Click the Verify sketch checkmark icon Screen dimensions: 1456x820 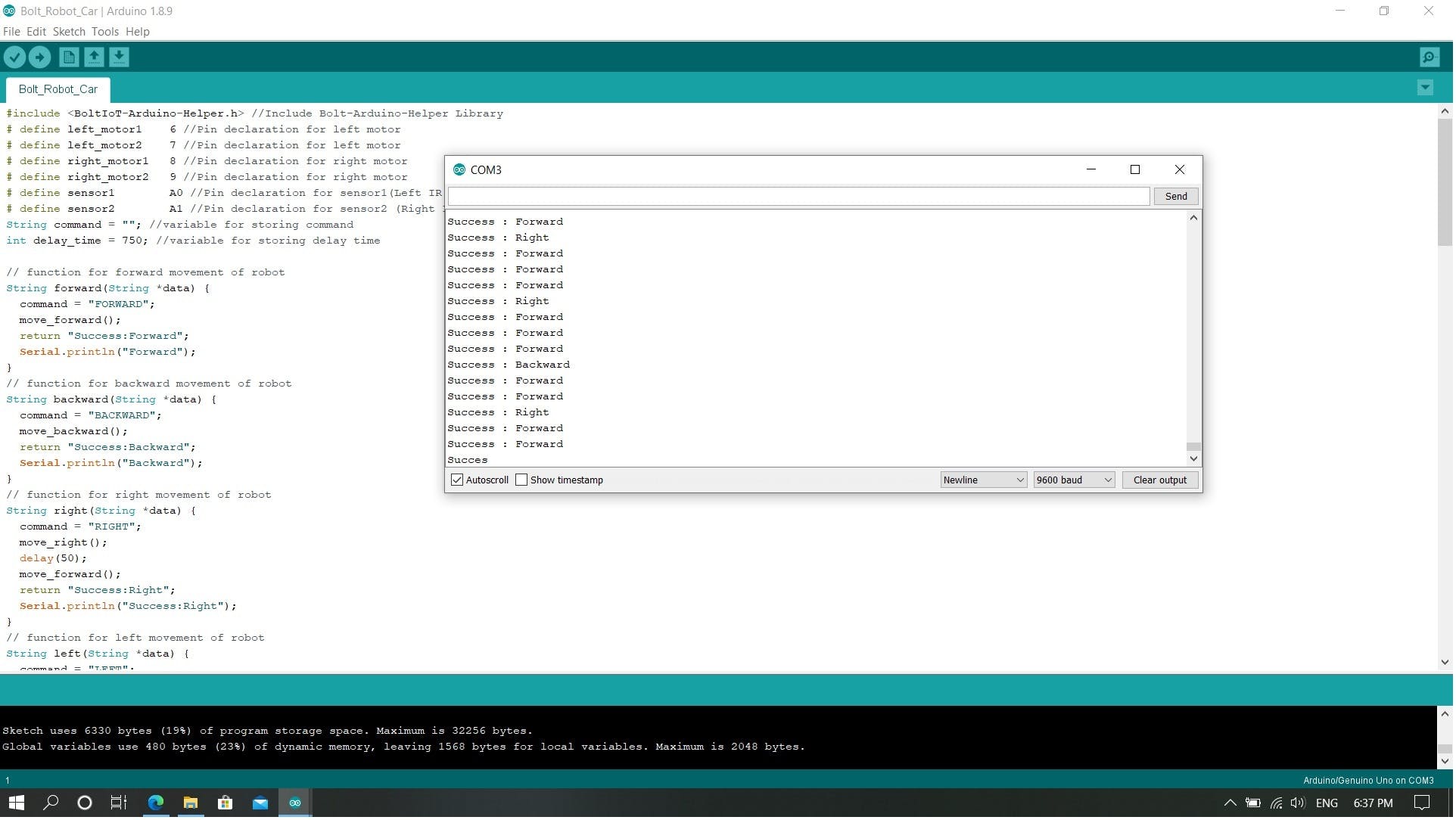[14, 57]
